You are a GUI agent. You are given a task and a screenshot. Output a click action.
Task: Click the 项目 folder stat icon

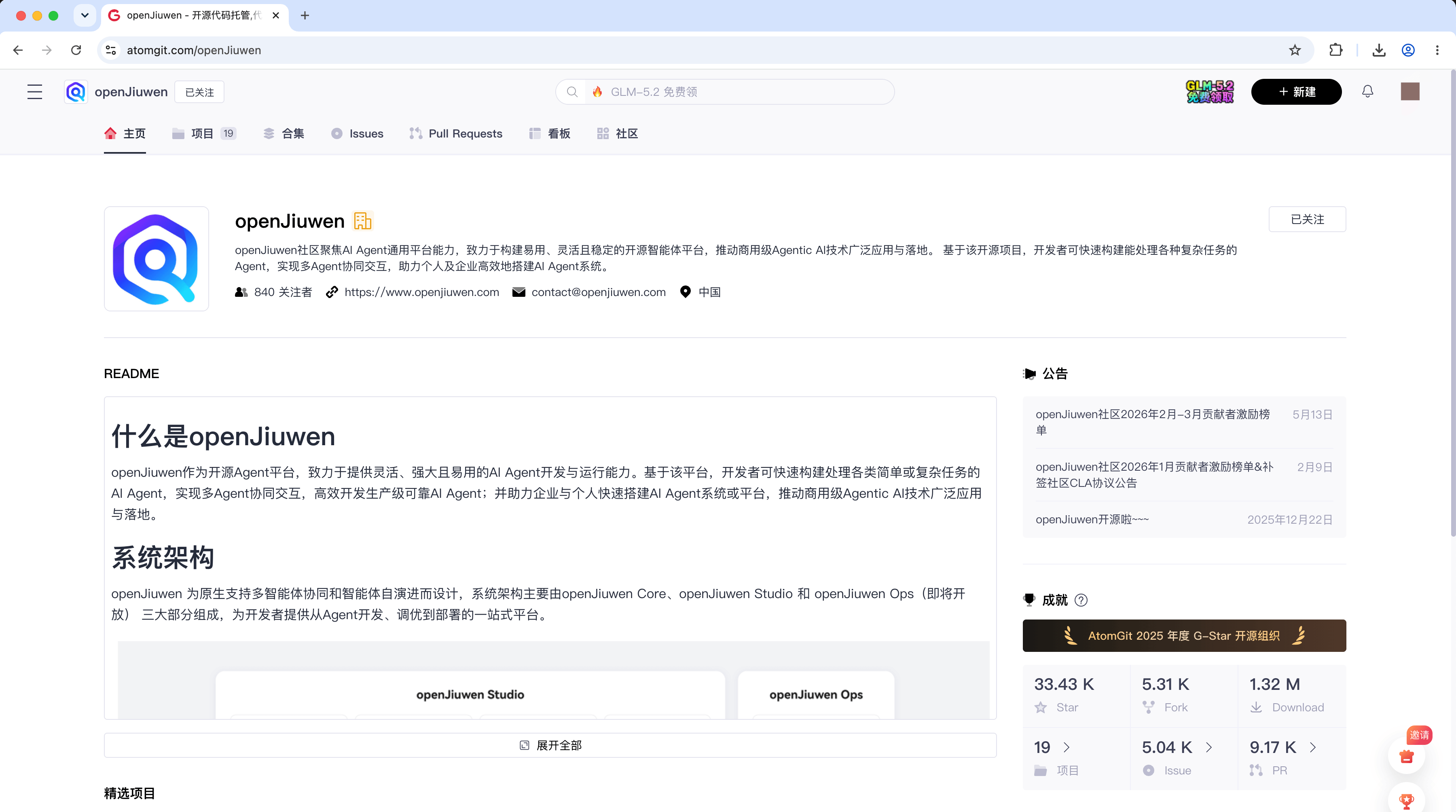pyautogui.click(x=1041, y=771)
